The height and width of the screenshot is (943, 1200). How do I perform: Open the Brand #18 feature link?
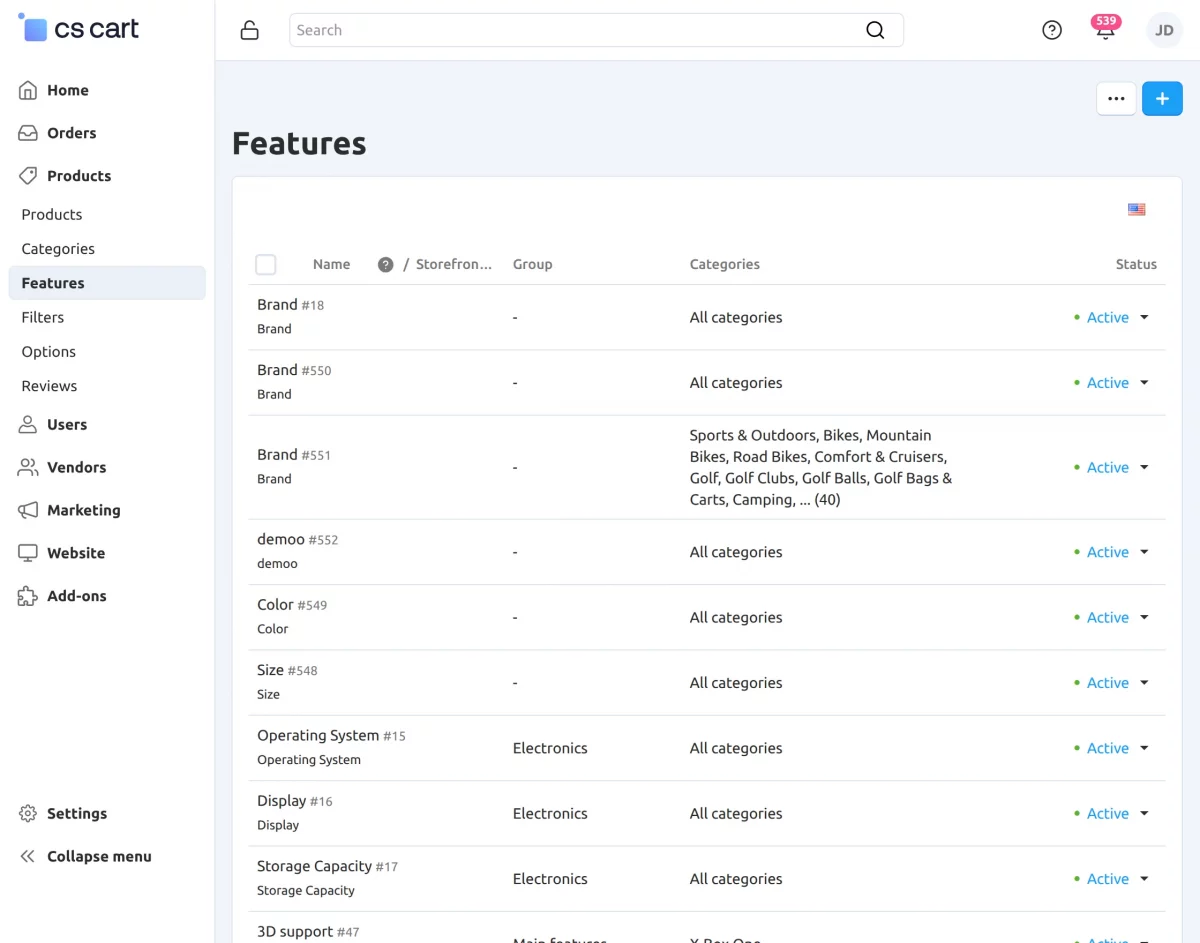(277, 305)
